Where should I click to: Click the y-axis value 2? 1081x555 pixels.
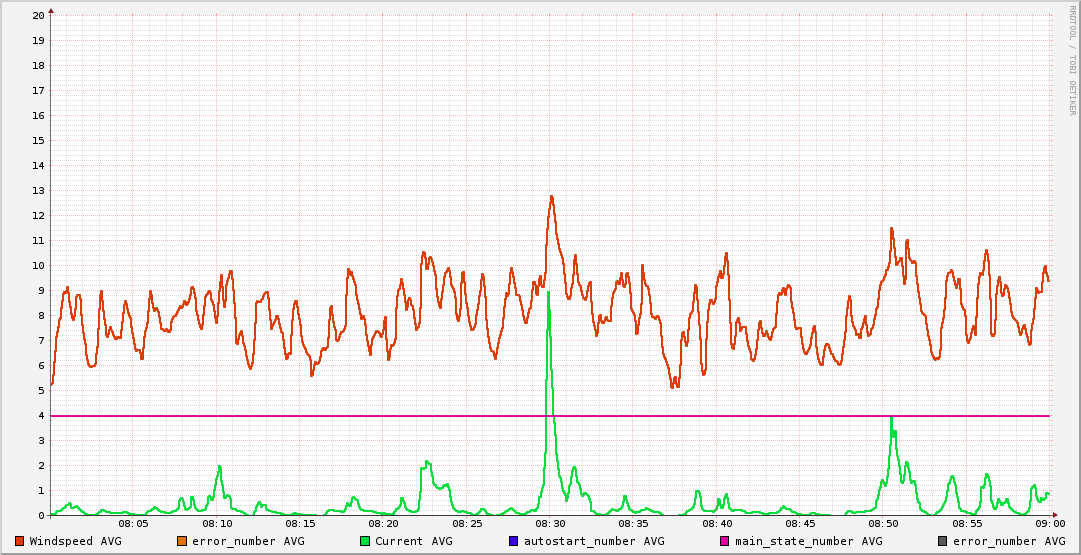point(41,465)
